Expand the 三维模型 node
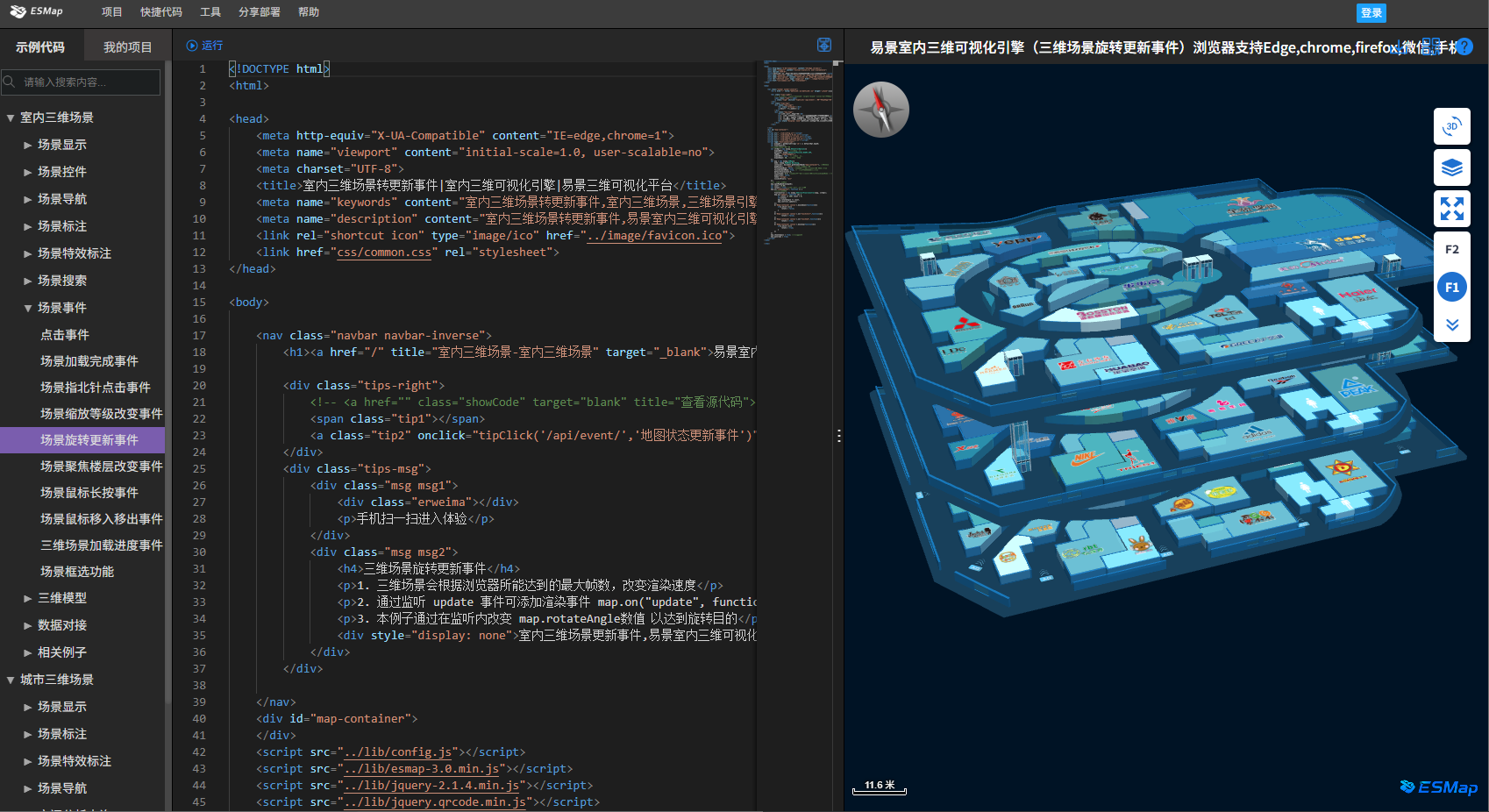The height and width of the screenshot is (812, 1489). click(x=28, y=598)
